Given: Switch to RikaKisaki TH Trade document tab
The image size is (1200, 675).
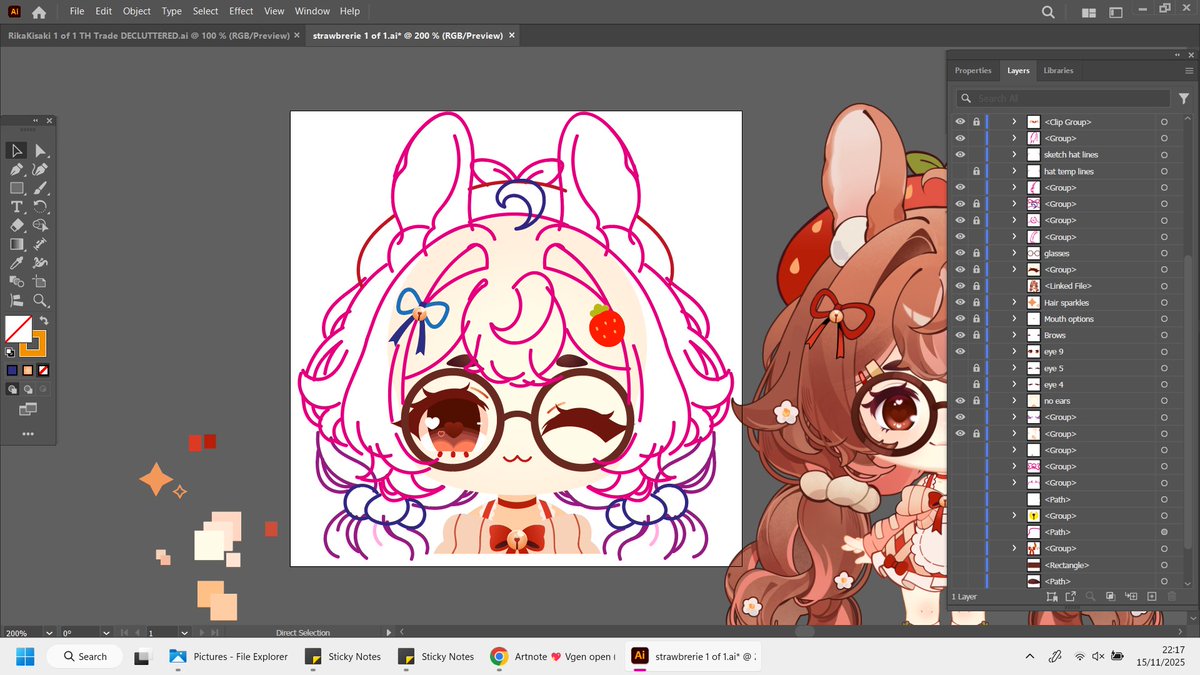Looking at the screenshot, I should (x=149, y=35).
